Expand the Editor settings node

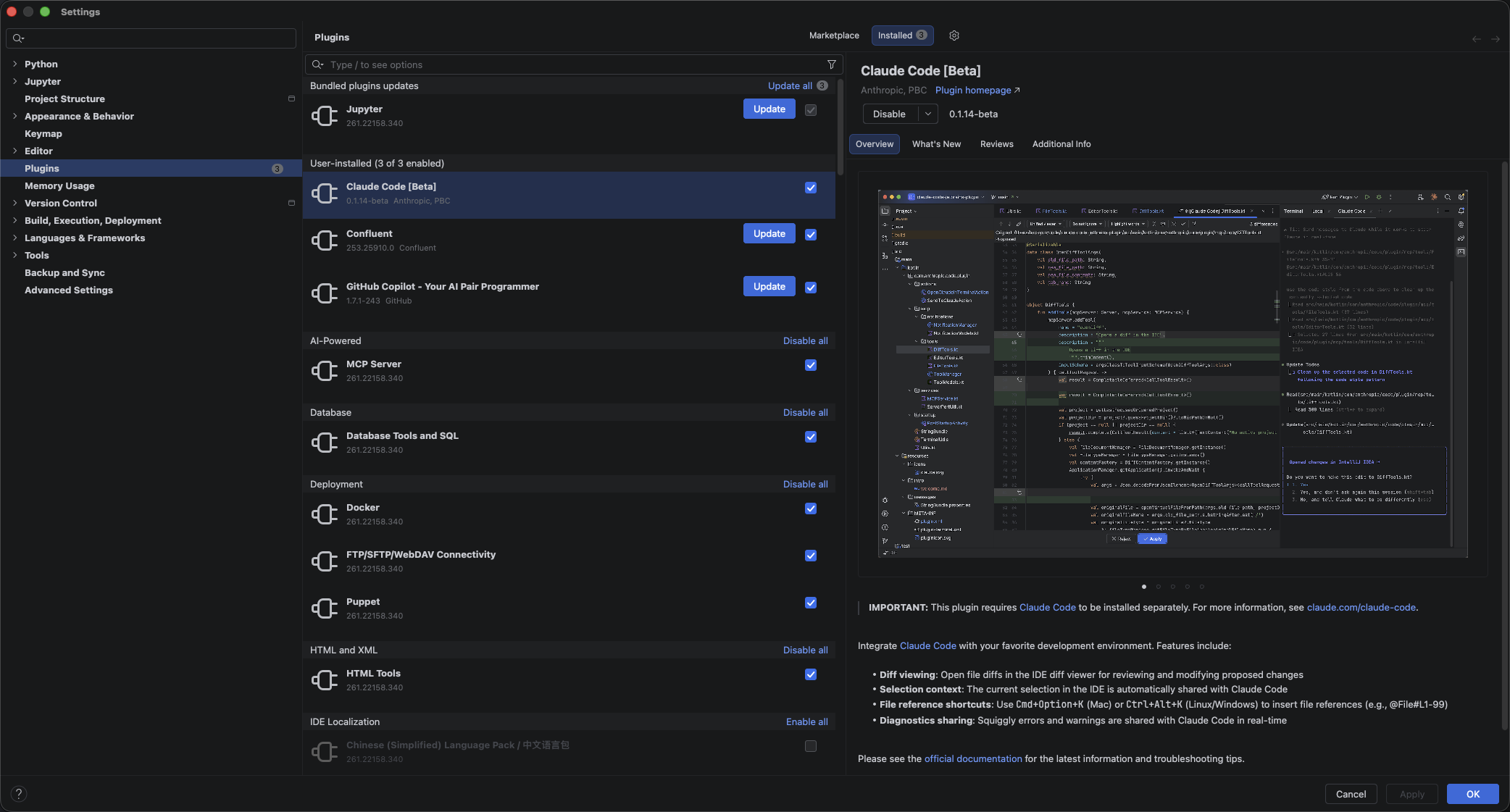coord(14,151)
